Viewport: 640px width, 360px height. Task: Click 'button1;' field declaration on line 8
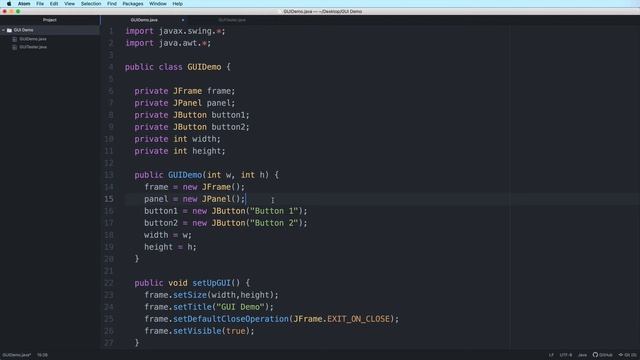(230, 115)
